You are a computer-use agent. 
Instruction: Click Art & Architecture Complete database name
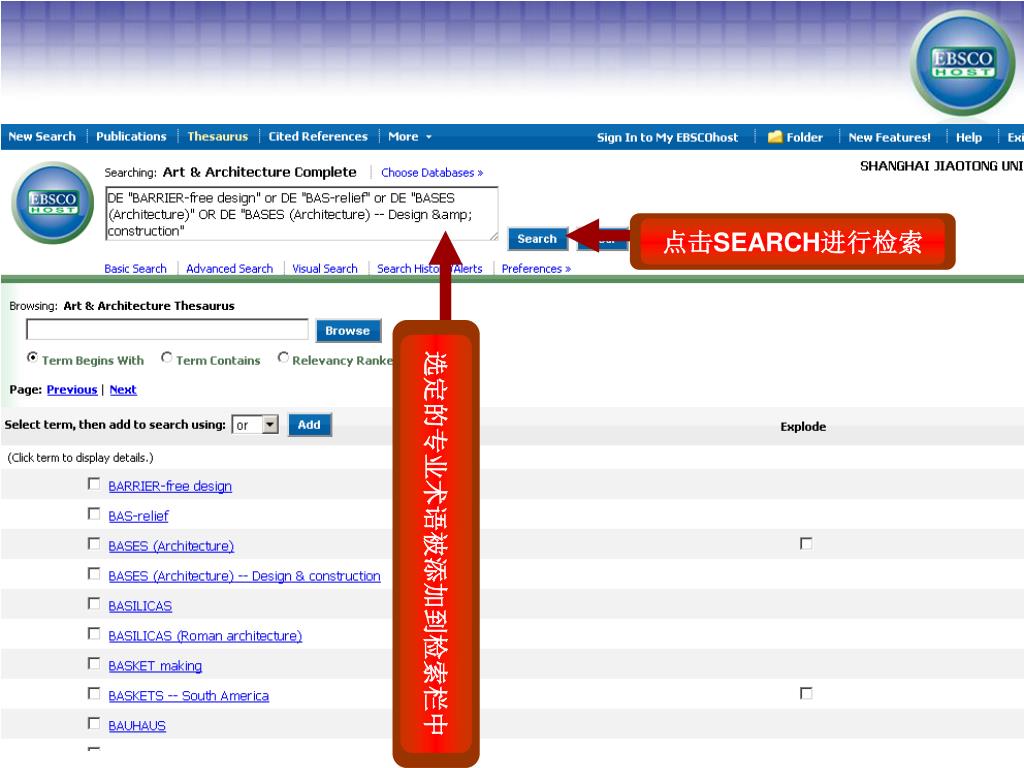pyautogui.click(x=260, y=172)
